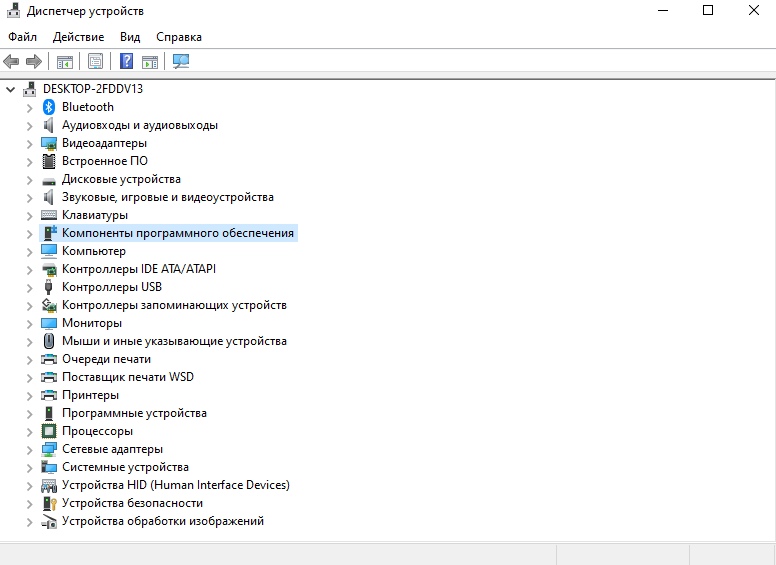Click the Back arrow toolbar icon
The height and width of the screenshot is (565, 776).
click(11, 62)
